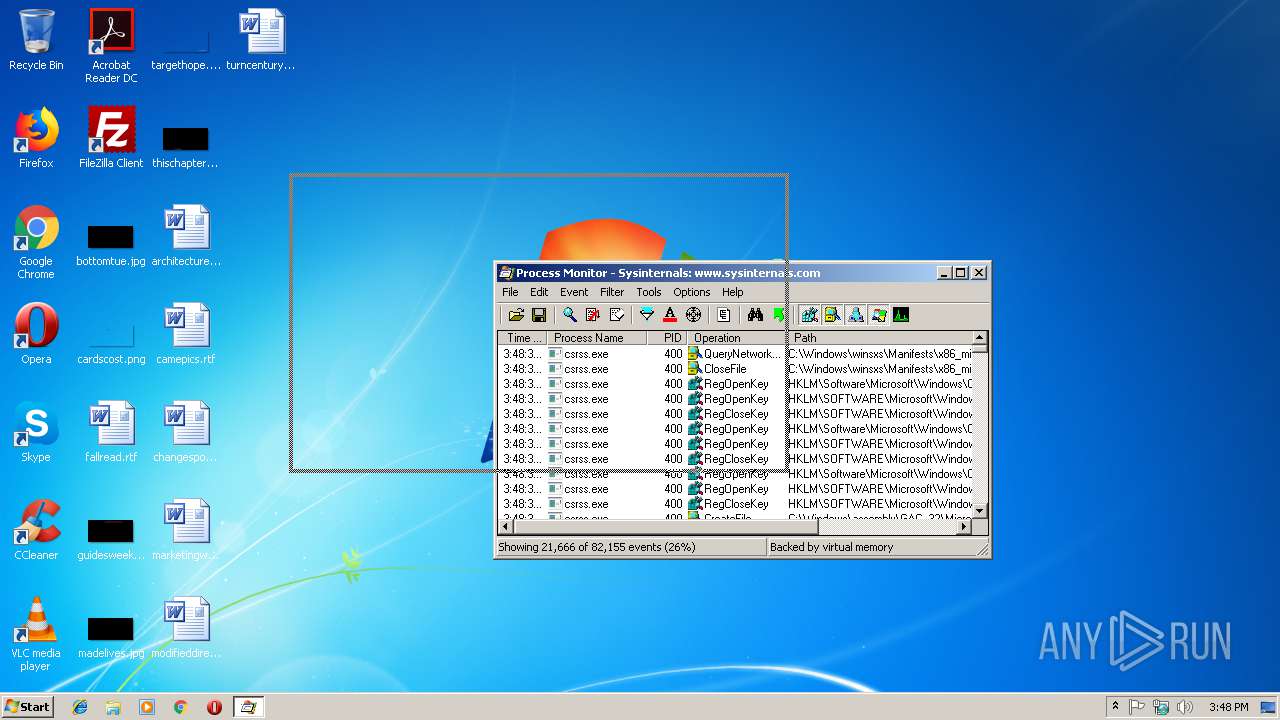Screen dimensions: 1280x720
Task: Click the Open file icon in Process Monitor toolbar
Action: [x=516, y=315]
